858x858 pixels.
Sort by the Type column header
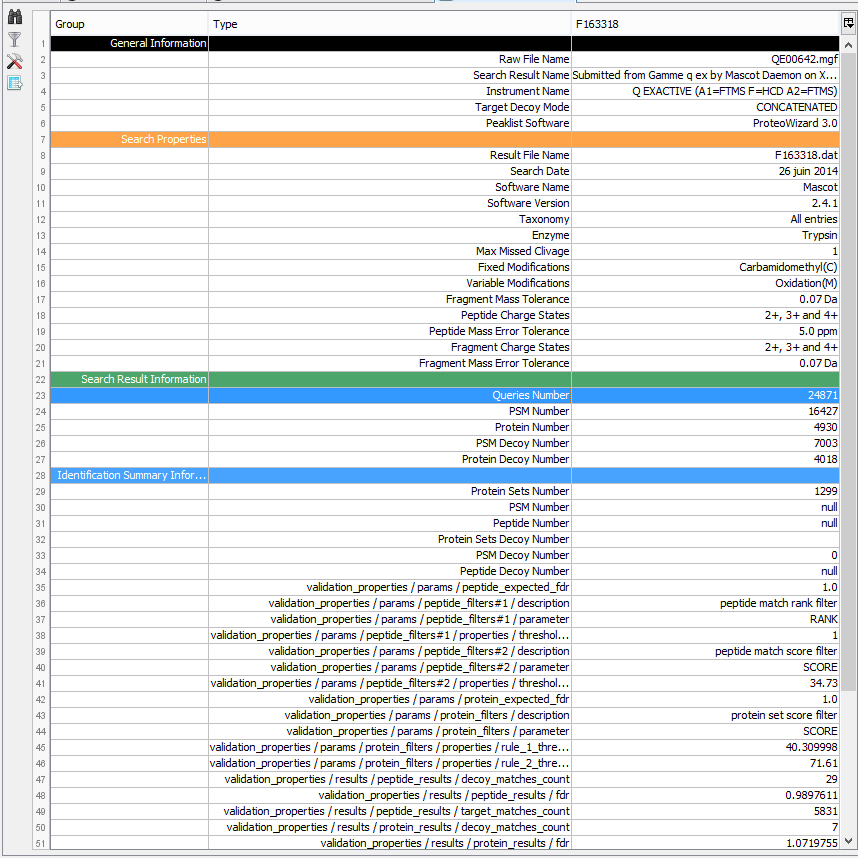[x=390, y=24]
